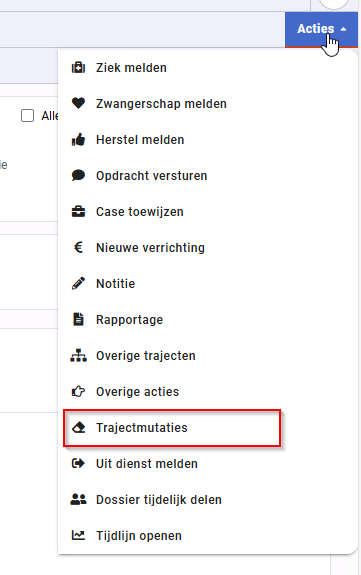Click the euro sign icon for Nieuwe verrichting

[x=78, y=248]
